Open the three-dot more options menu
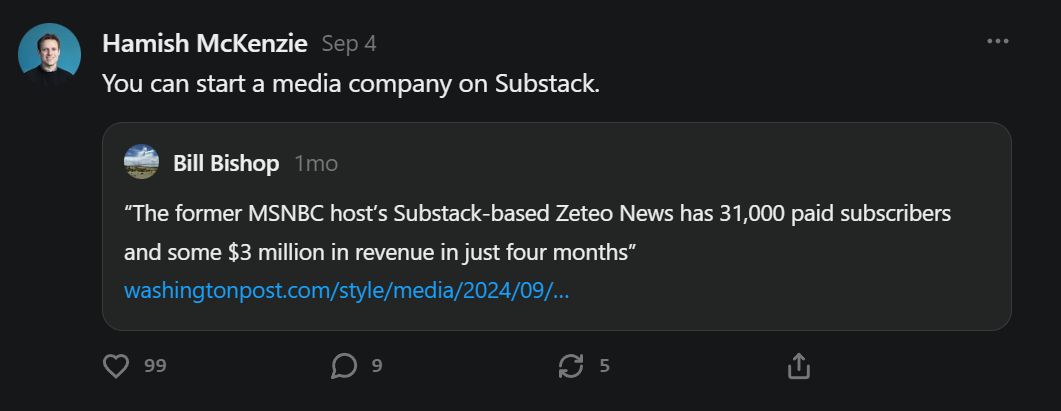The width and height of the screenshot is (1061, 411). click(997, 41)
